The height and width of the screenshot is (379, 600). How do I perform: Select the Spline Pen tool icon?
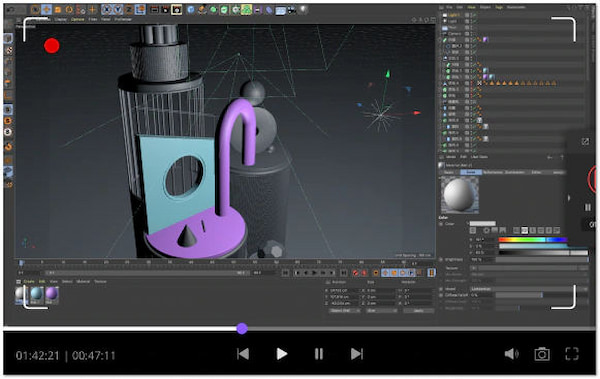click(x=202, y=10)
